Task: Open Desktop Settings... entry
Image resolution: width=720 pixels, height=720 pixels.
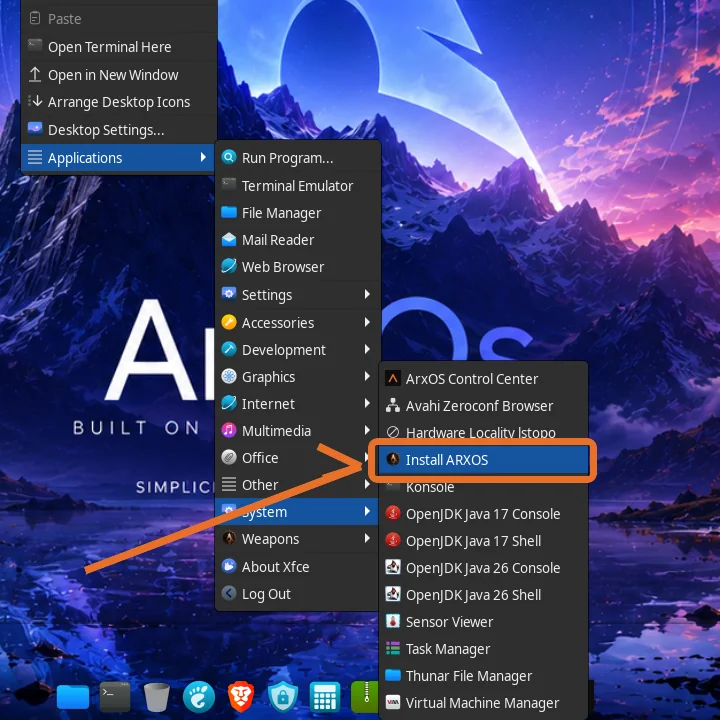Action: coord(119,130)
